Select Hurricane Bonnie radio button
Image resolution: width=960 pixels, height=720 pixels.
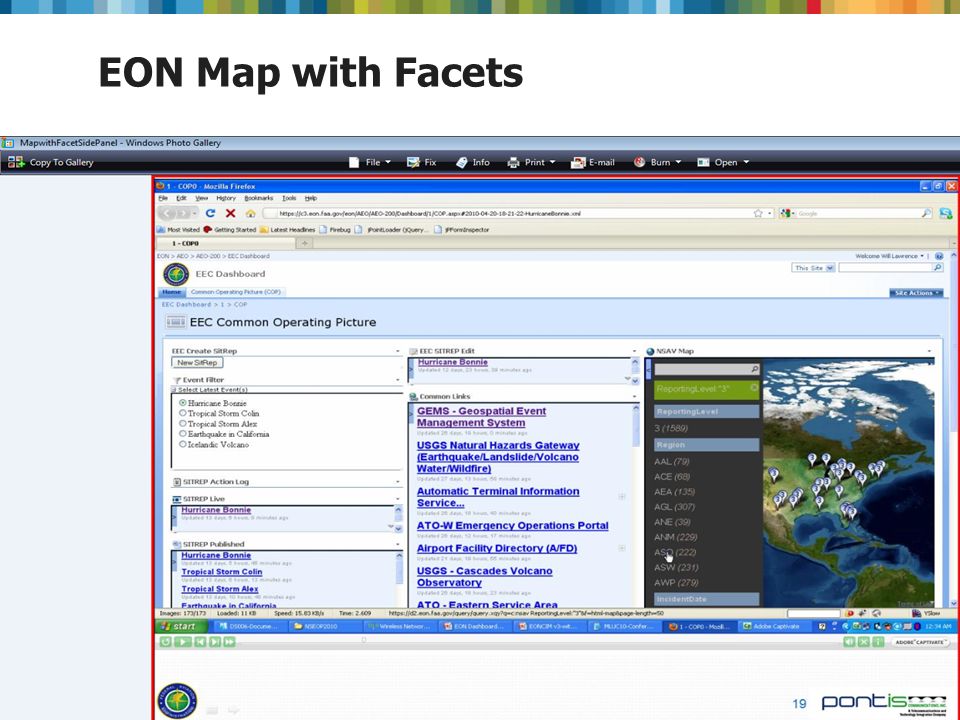click(182, 403)
